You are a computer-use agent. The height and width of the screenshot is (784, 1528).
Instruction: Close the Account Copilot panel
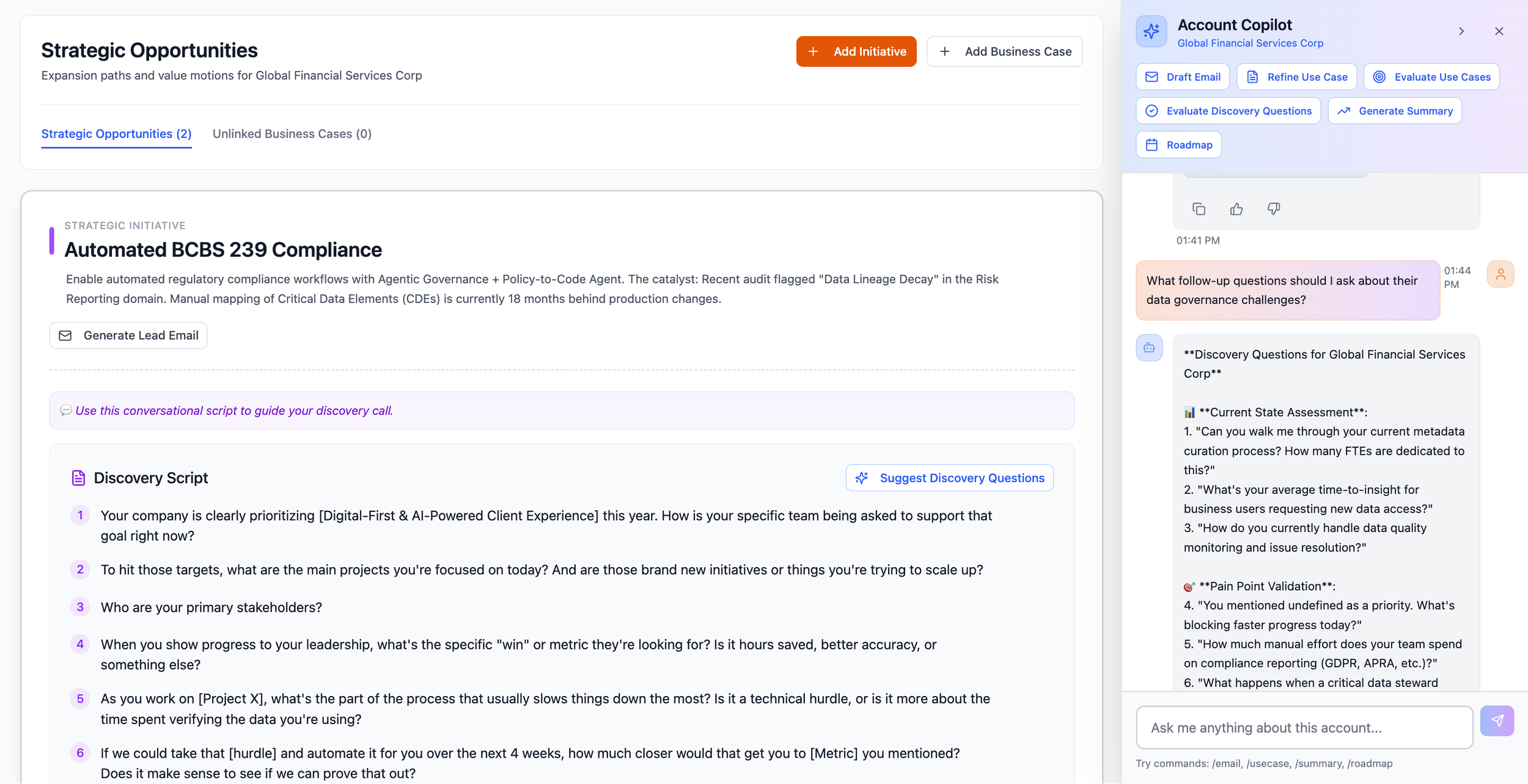click(x=1499, y=32)
